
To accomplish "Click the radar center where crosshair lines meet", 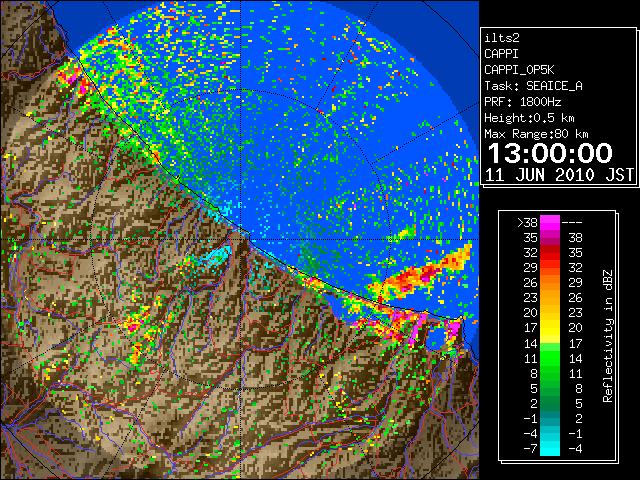I will pos(241,240).
